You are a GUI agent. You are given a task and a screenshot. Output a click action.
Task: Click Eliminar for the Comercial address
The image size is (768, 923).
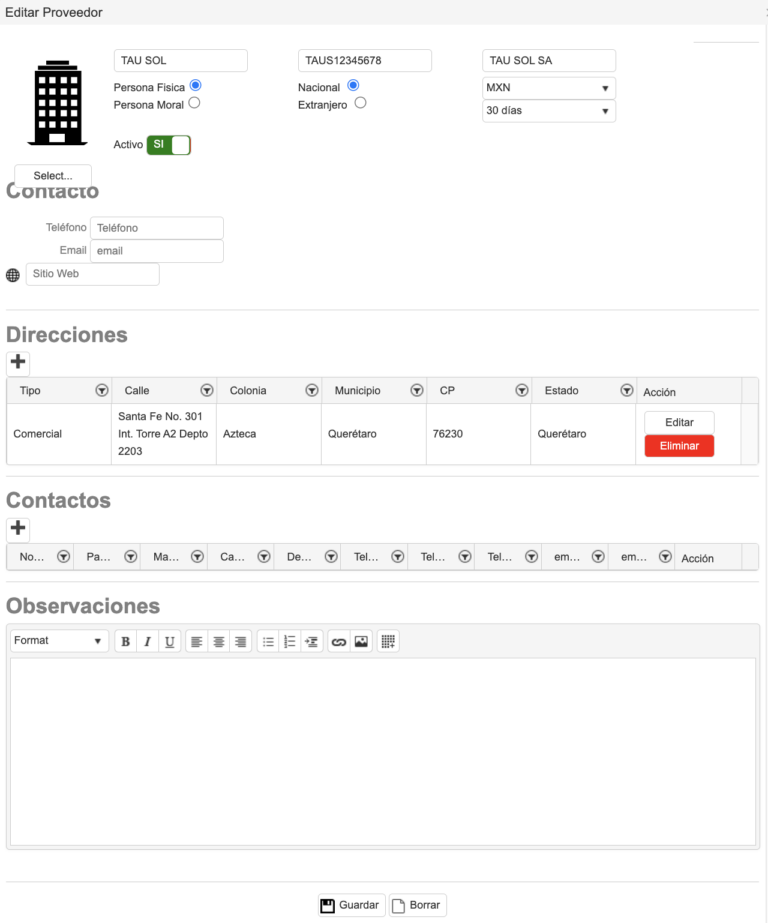679,446
